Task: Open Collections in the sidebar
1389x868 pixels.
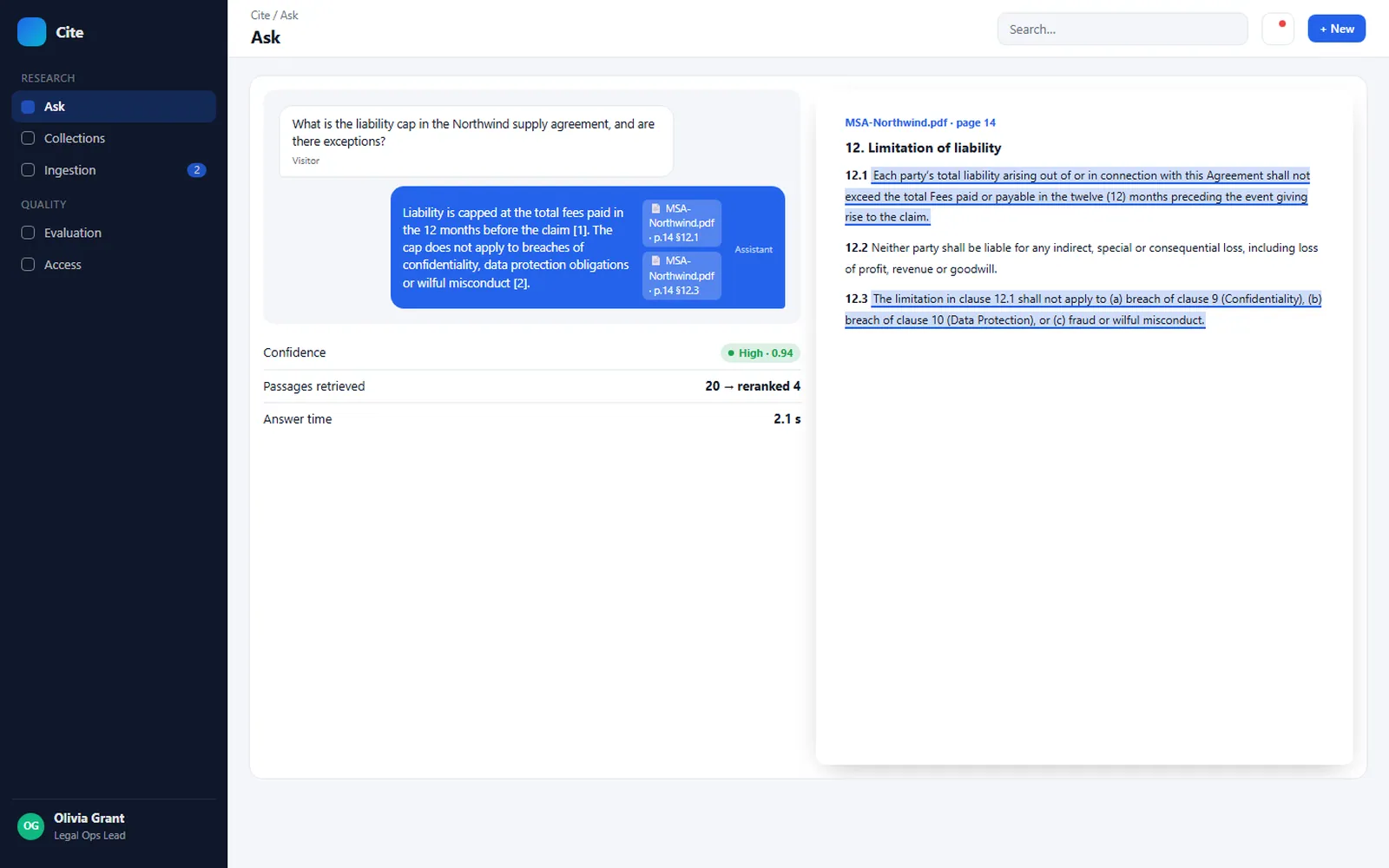Action: [x=114, y=138]
